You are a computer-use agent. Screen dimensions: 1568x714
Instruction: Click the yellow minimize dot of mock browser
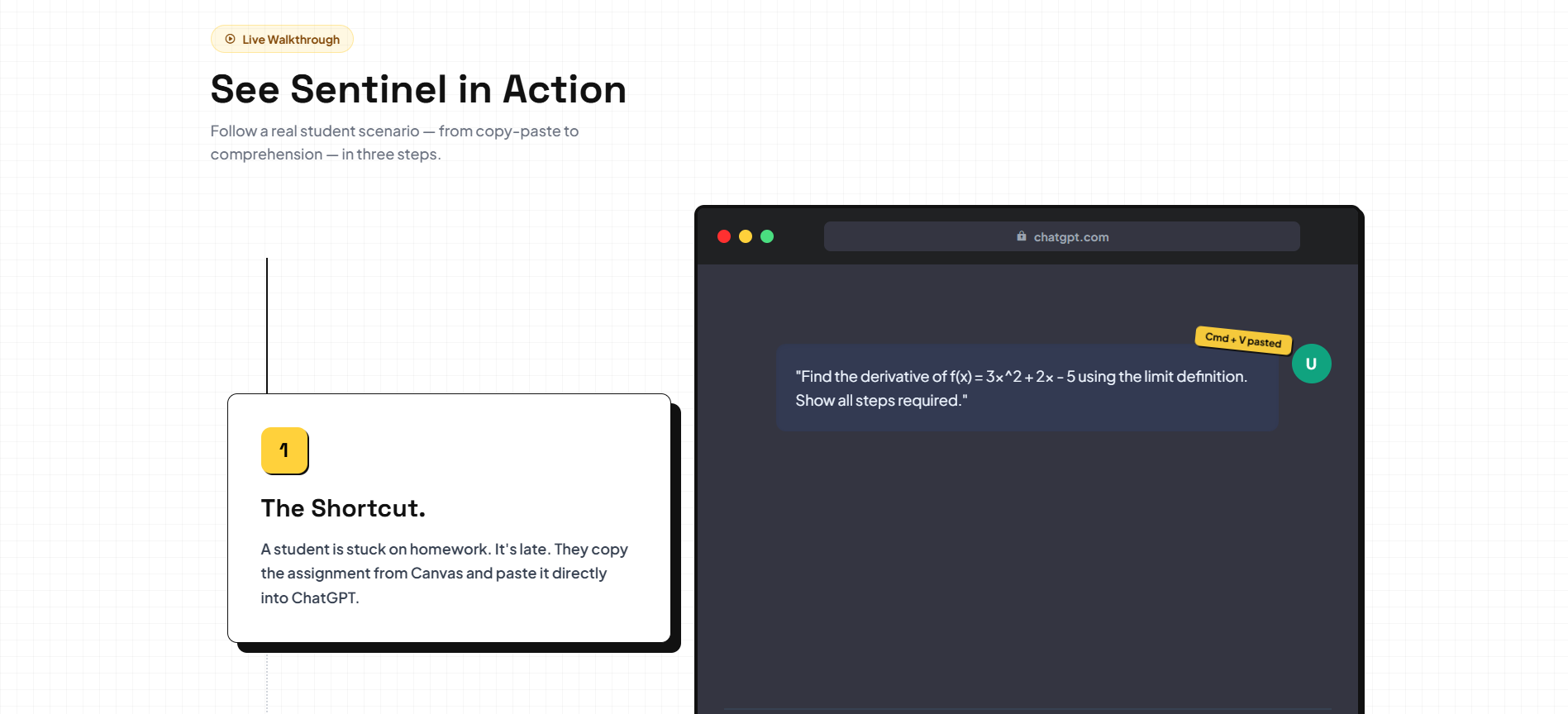point(746,236)
